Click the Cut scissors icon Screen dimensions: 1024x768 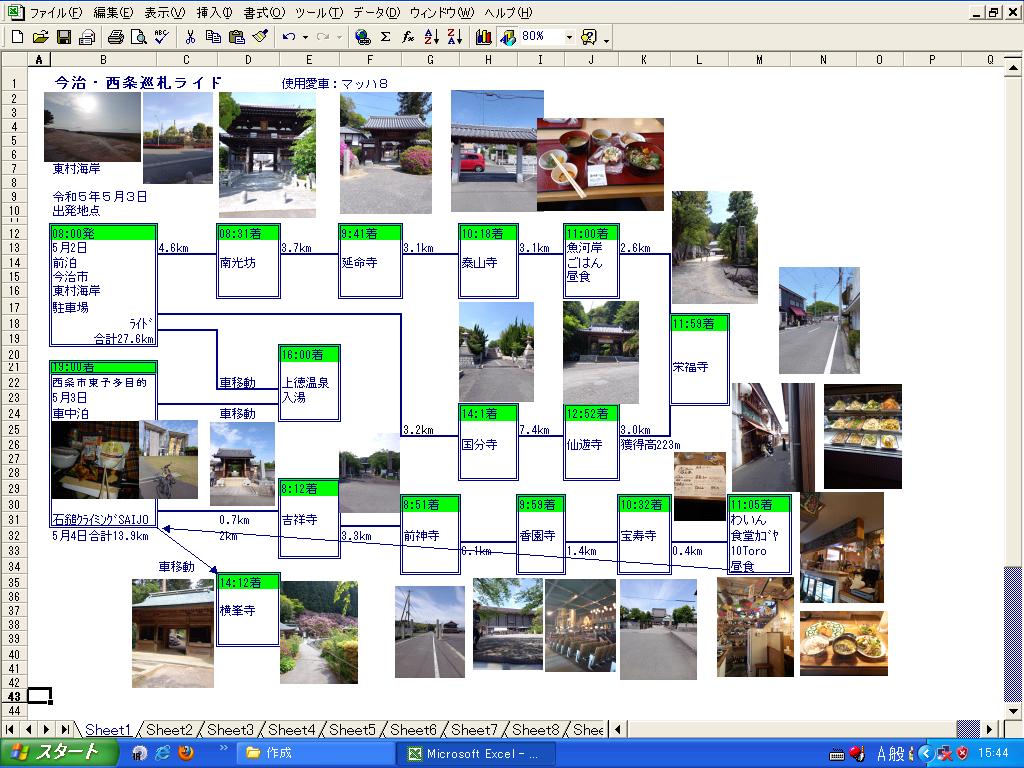(x=189, y=37)
